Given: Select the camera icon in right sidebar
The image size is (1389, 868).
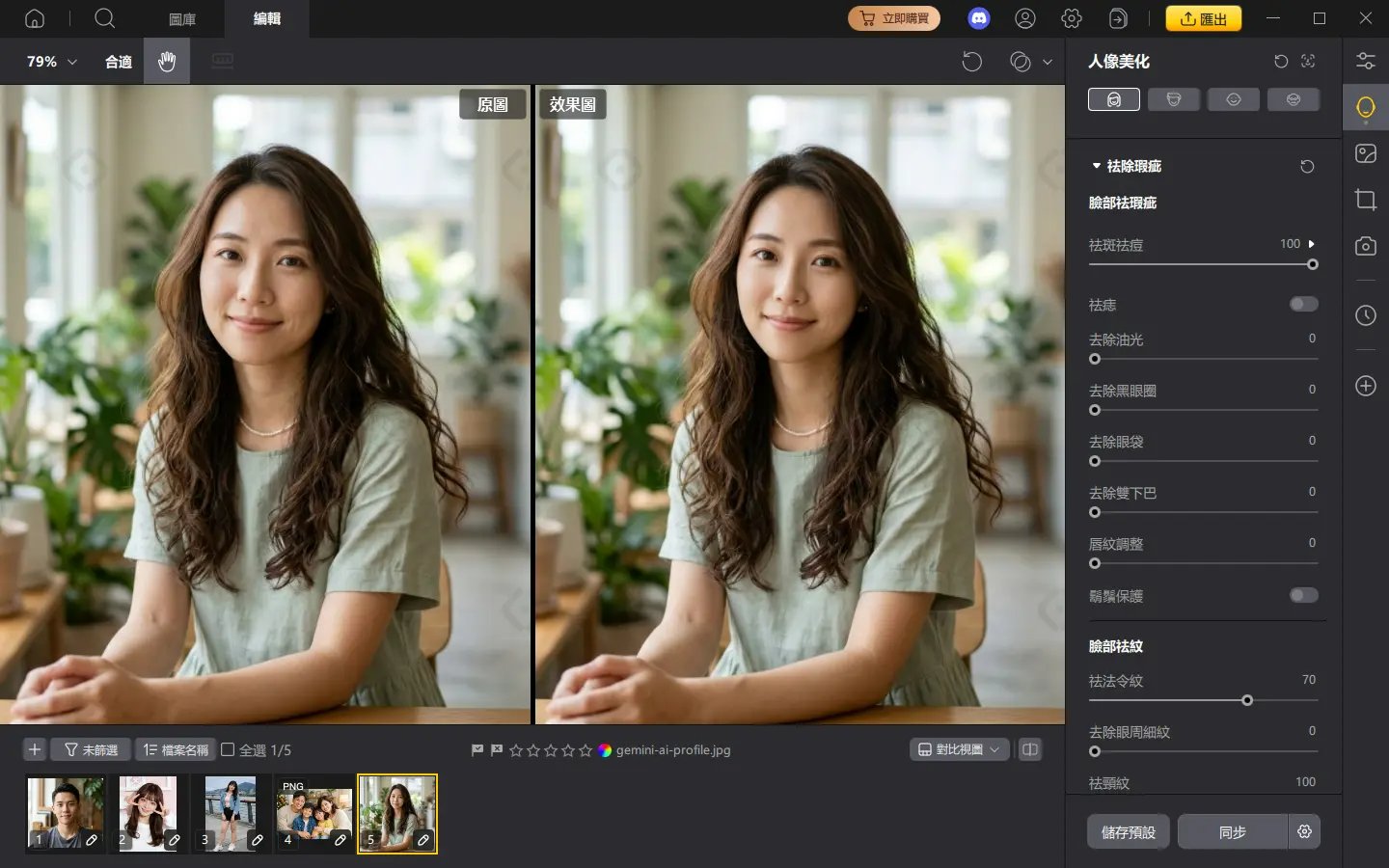Looking at the screenshot, I should (x=1366, y=246).
